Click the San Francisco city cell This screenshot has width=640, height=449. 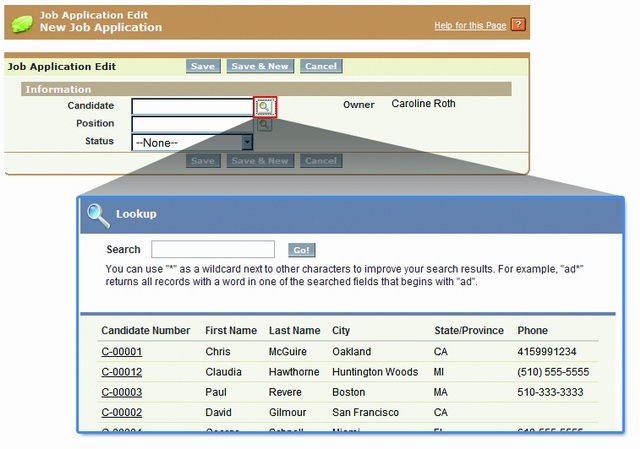coord(365,412)
